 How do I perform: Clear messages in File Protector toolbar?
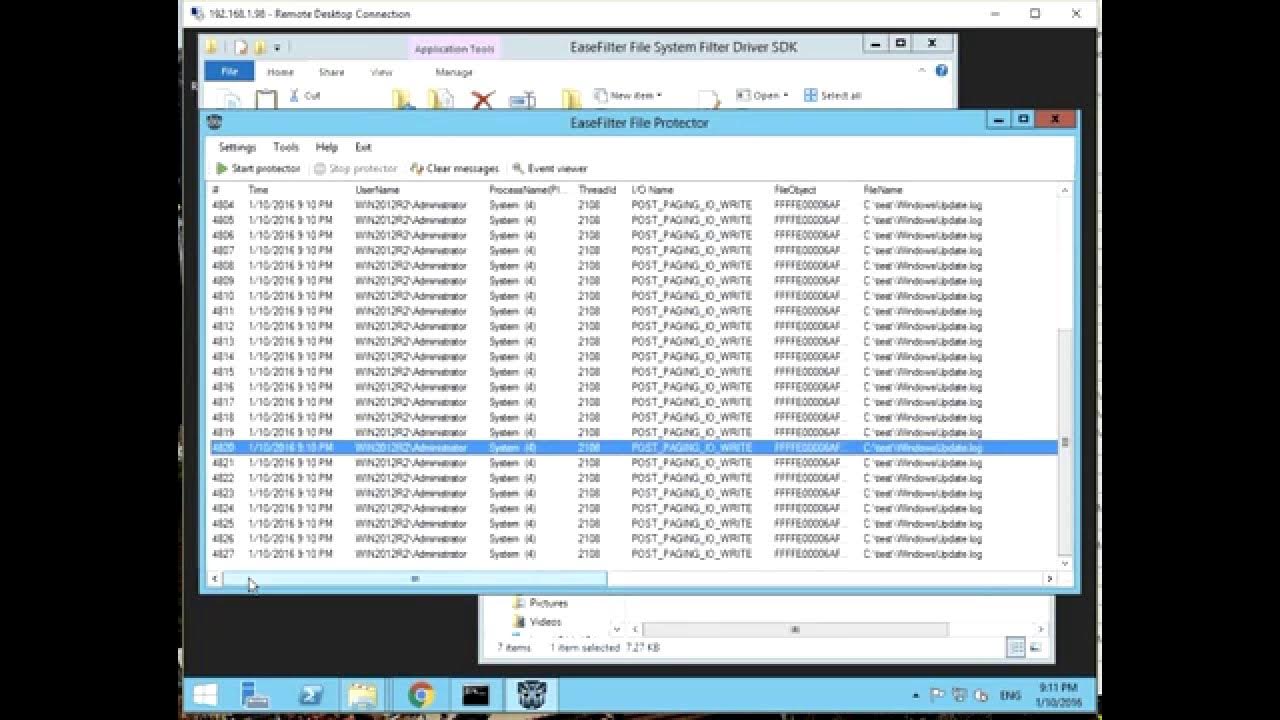point(454,169)
